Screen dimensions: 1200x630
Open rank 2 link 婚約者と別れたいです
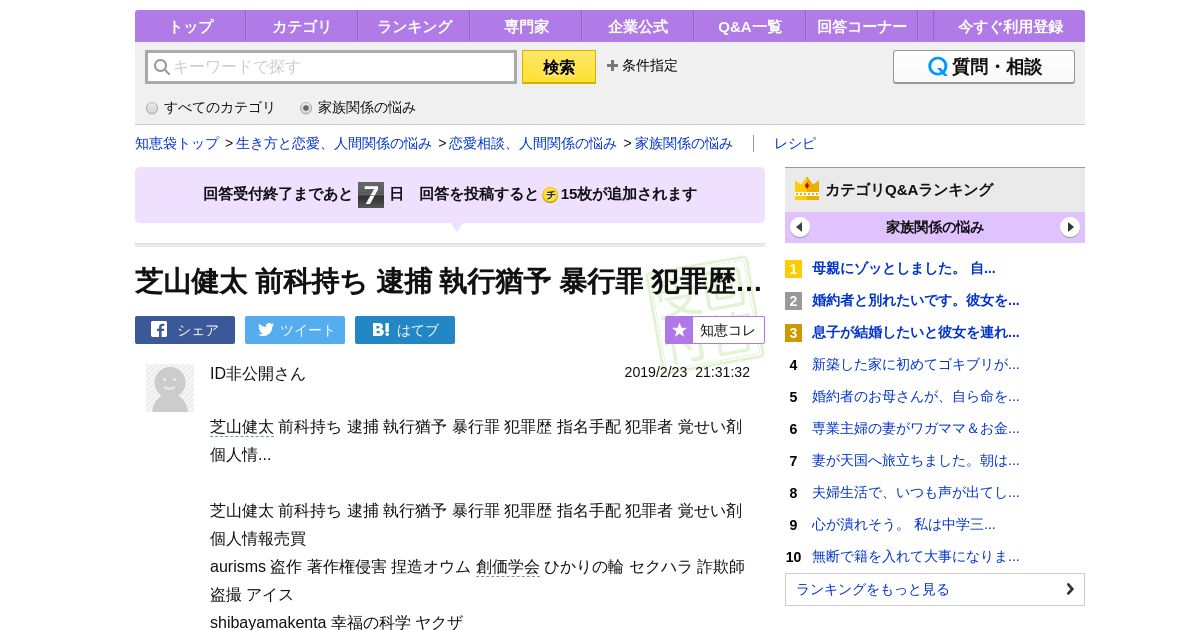[x=916, y=300]
